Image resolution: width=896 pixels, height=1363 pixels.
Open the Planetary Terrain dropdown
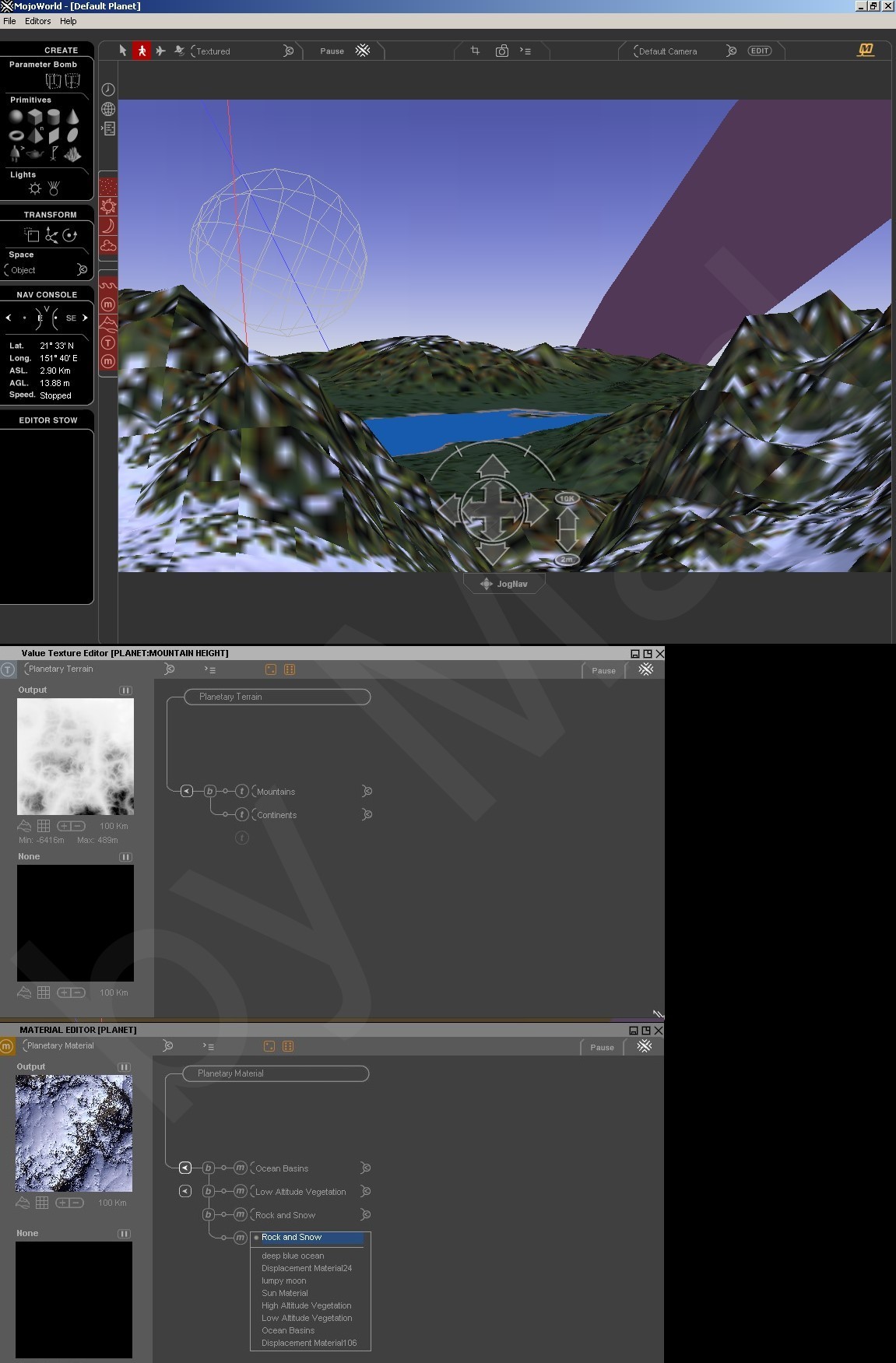(99, 669)
